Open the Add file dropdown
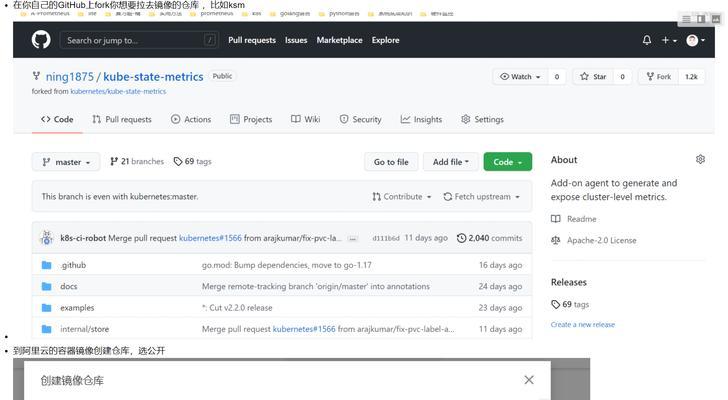 [x=450, y=162]
